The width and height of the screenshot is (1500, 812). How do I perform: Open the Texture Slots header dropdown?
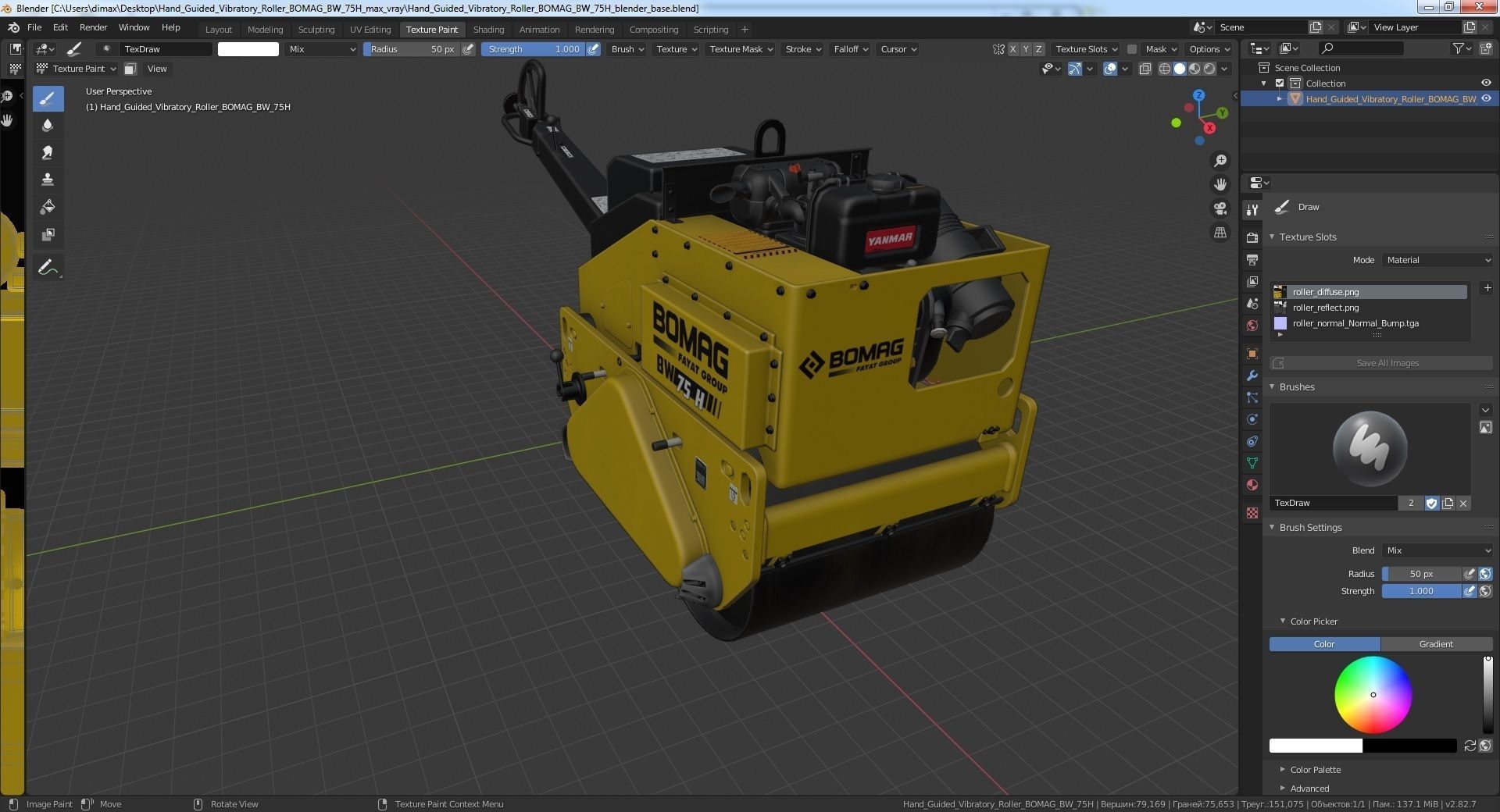pos(1086,49)
